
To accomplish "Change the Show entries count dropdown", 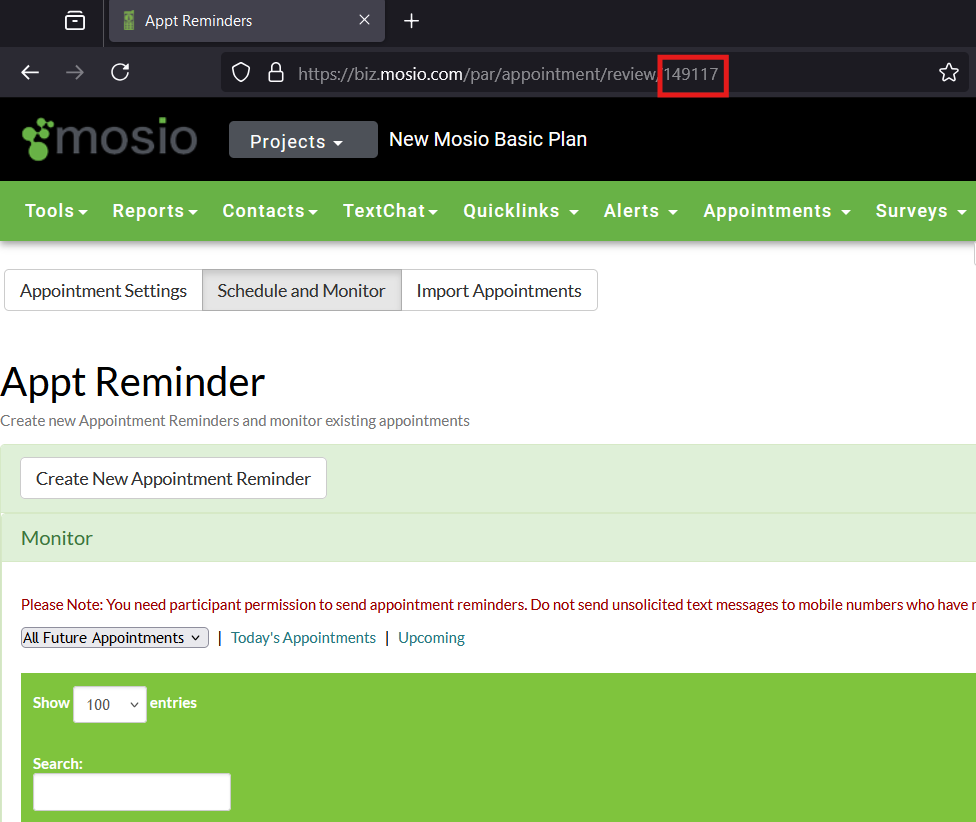I will pos(110,704).
